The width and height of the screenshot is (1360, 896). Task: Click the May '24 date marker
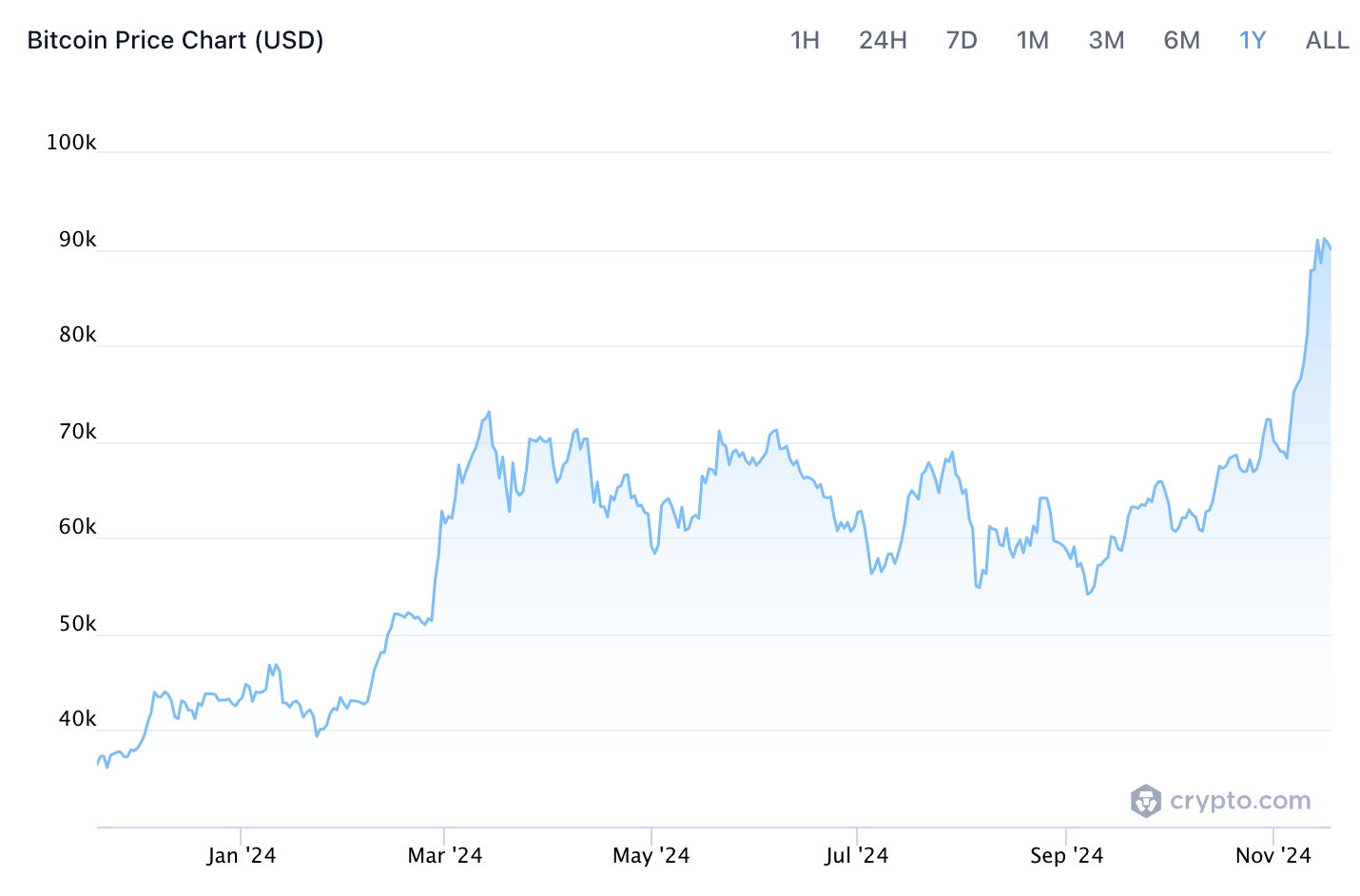651,855
